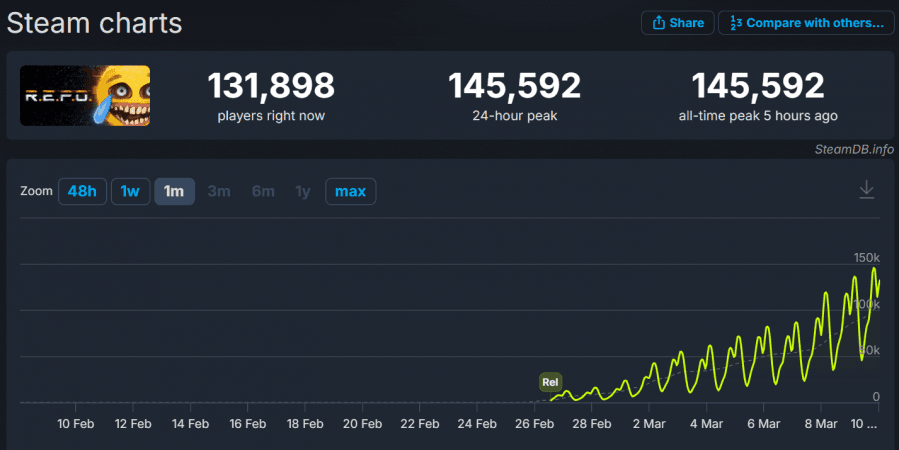Screen dimensions: 899x450
Task: Open Compare with others option
Action: pos(806,23)
